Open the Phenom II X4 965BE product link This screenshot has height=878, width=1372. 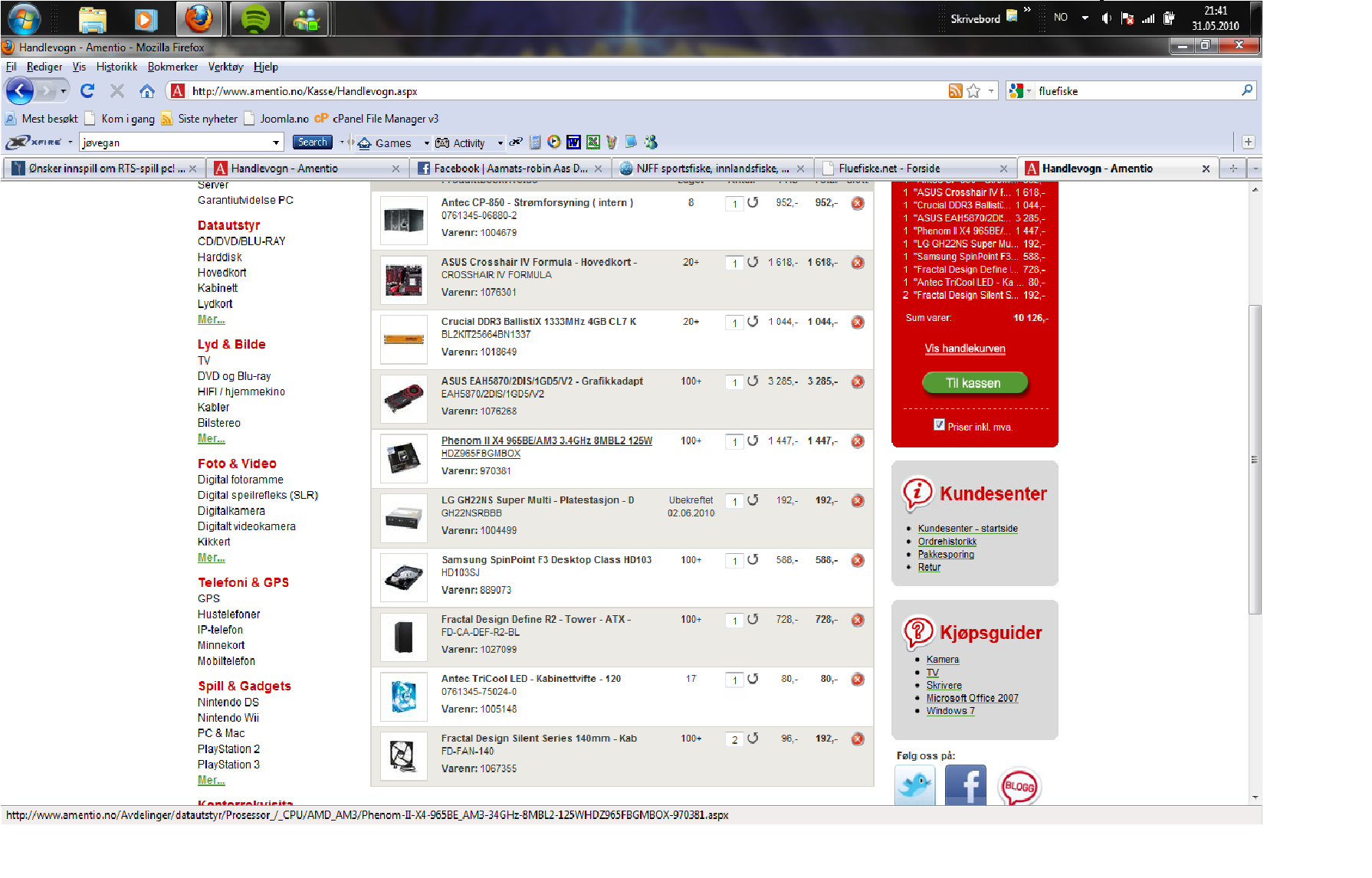point(547,441)
